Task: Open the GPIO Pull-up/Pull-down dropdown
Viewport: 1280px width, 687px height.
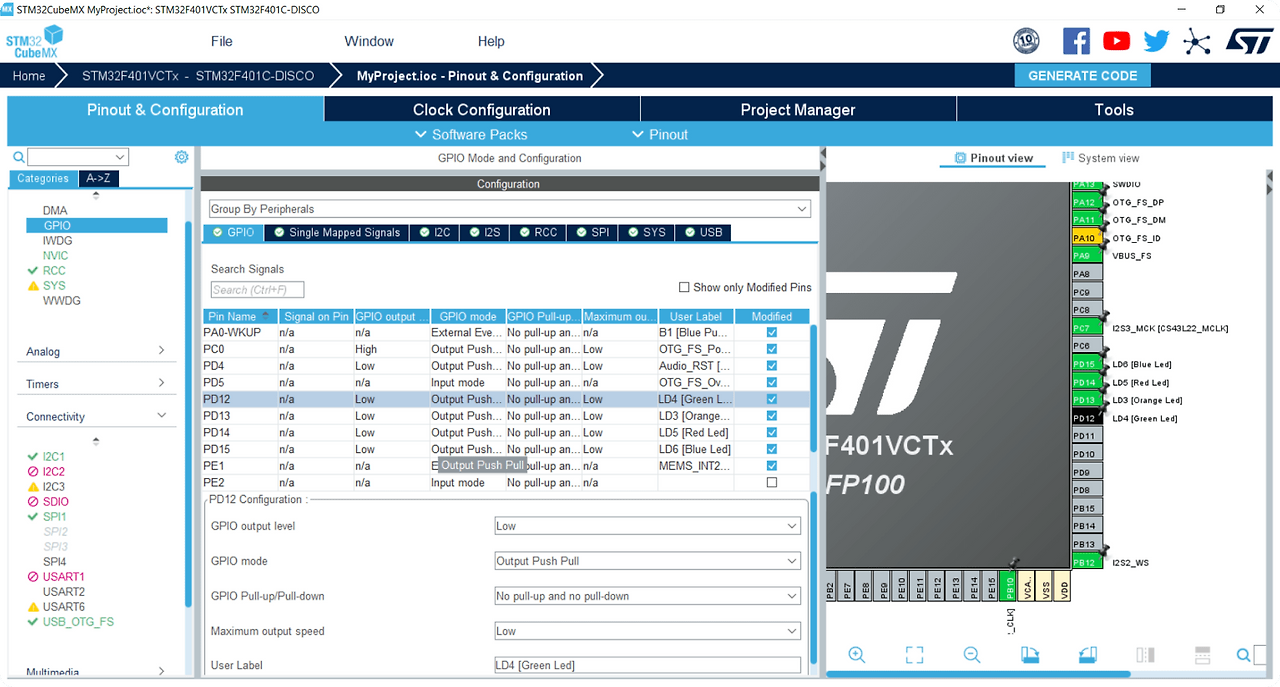Action: (648, 596)
